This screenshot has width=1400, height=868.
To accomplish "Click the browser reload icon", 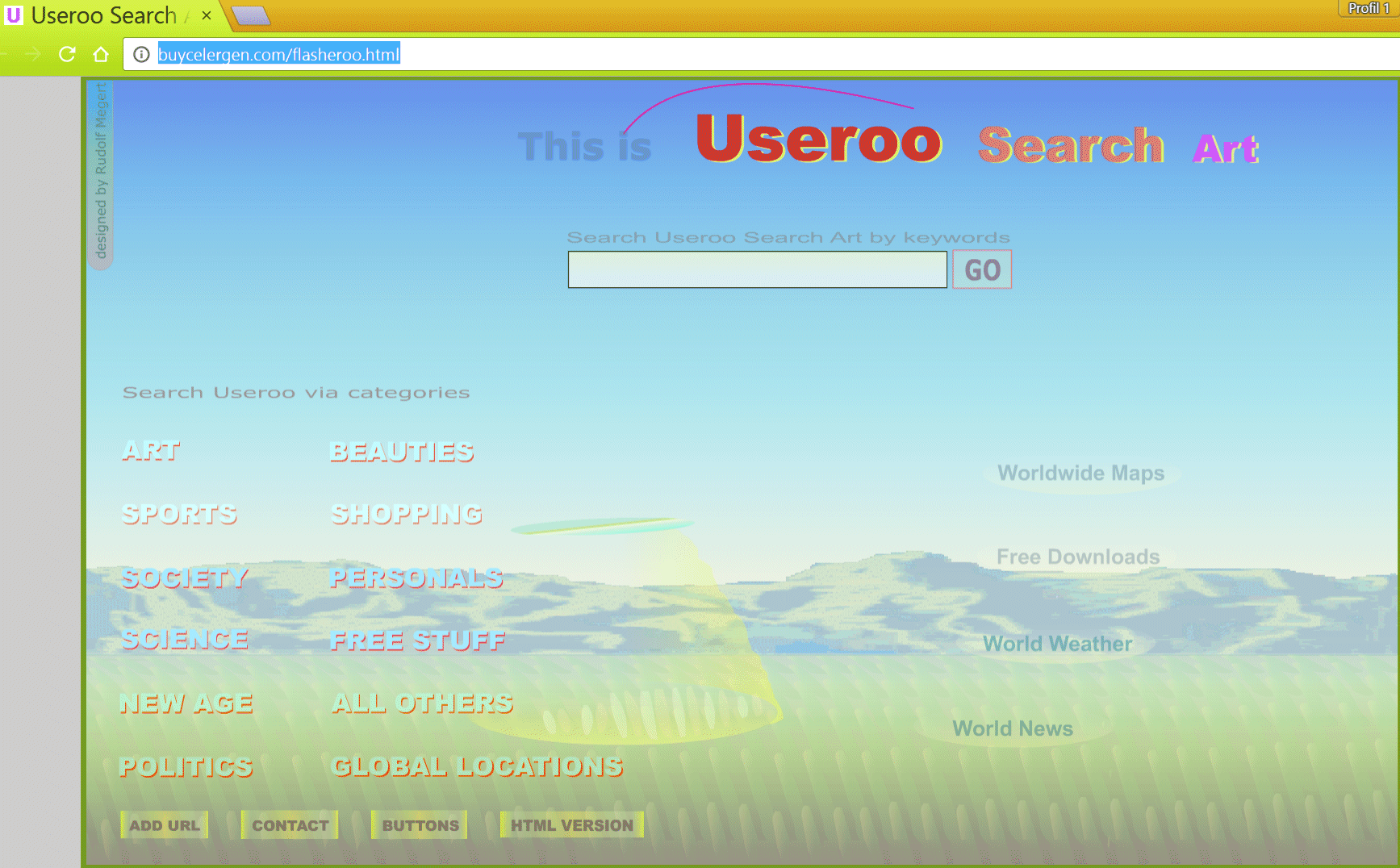I will tap(67, 54).
